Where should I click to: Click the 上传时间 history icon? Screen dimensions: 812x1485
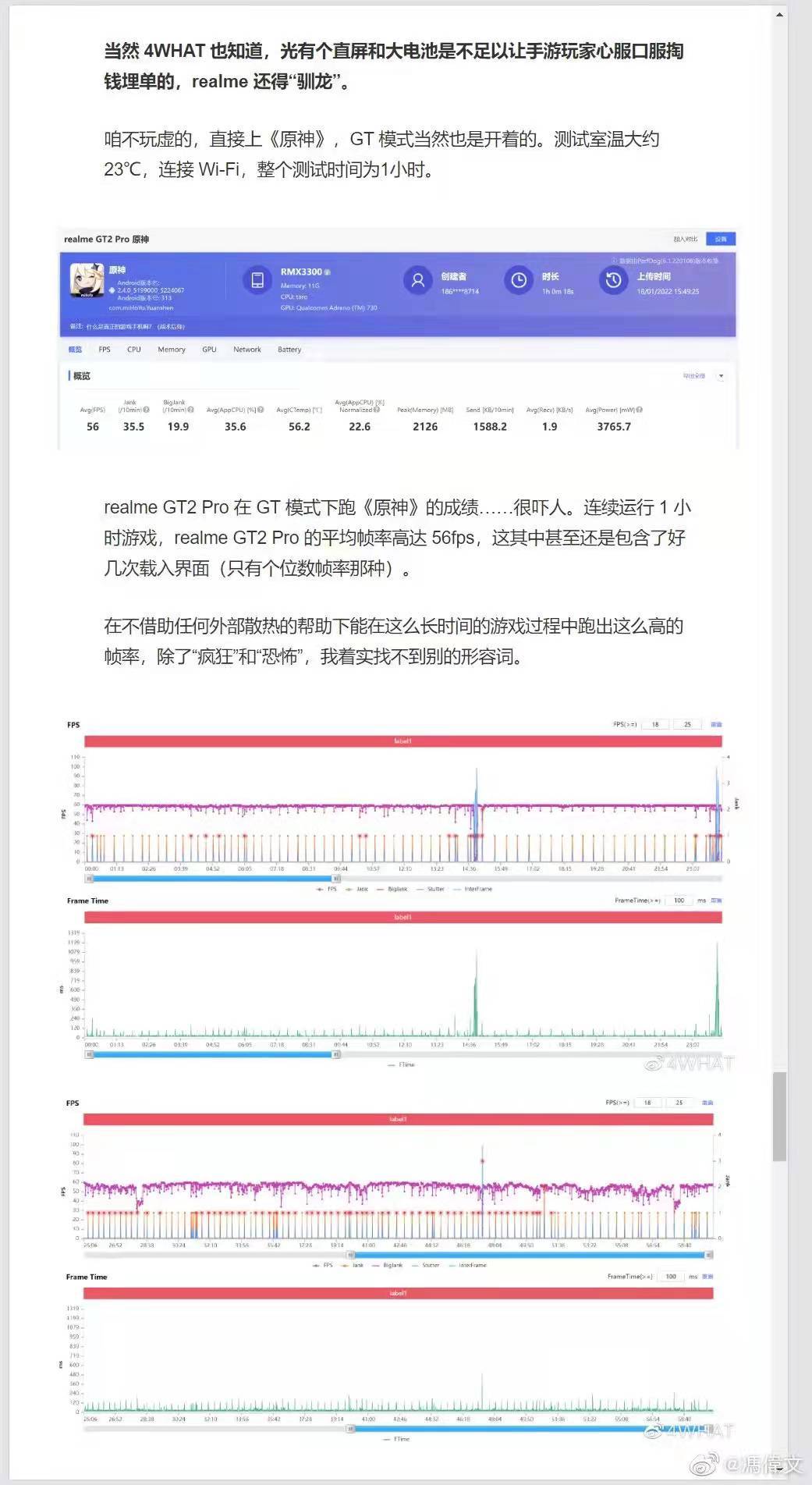(614, 280)
